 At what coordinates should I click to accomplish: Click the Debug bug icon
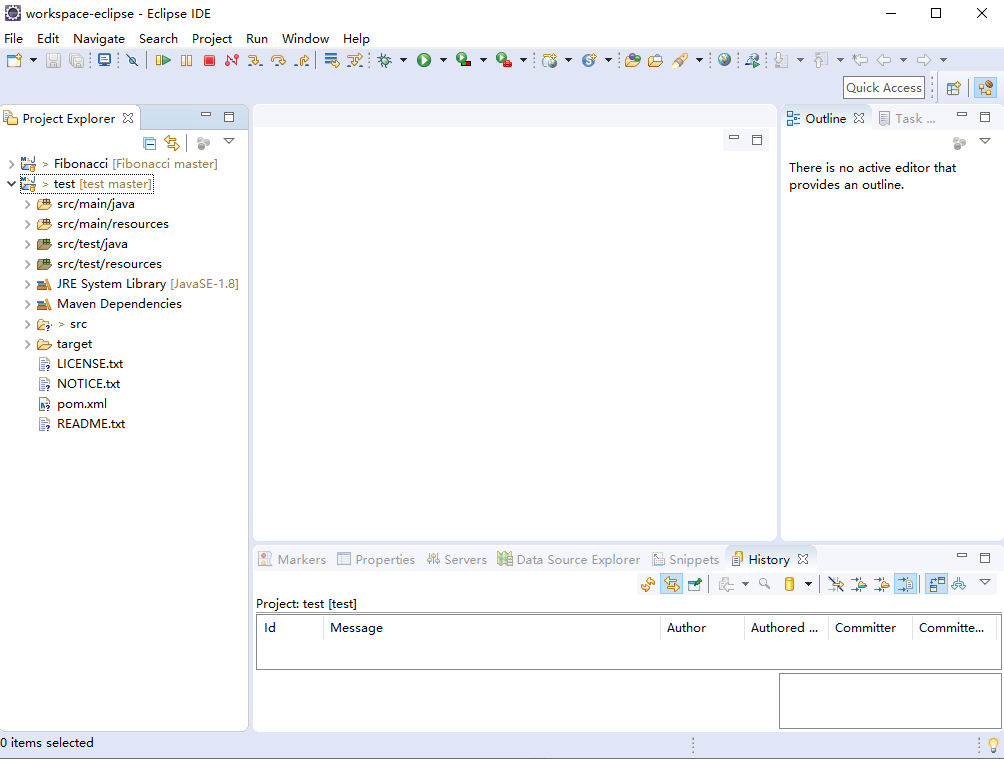(385, 60)
